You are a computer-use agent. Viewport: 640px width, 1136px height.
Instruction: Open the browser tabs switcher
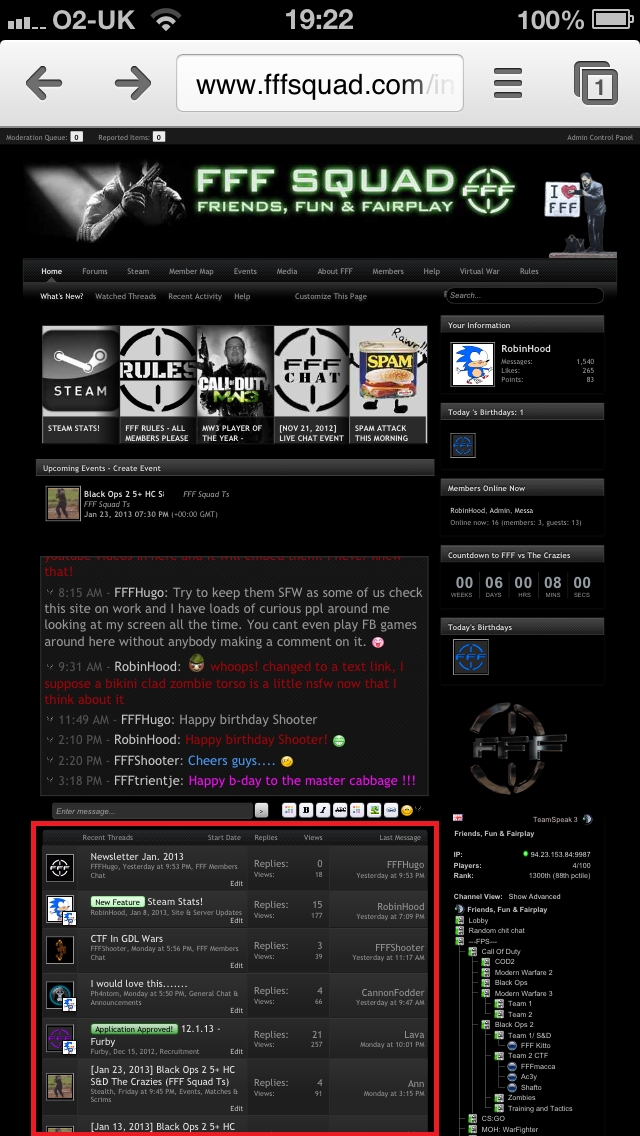(x=596, y=84)
